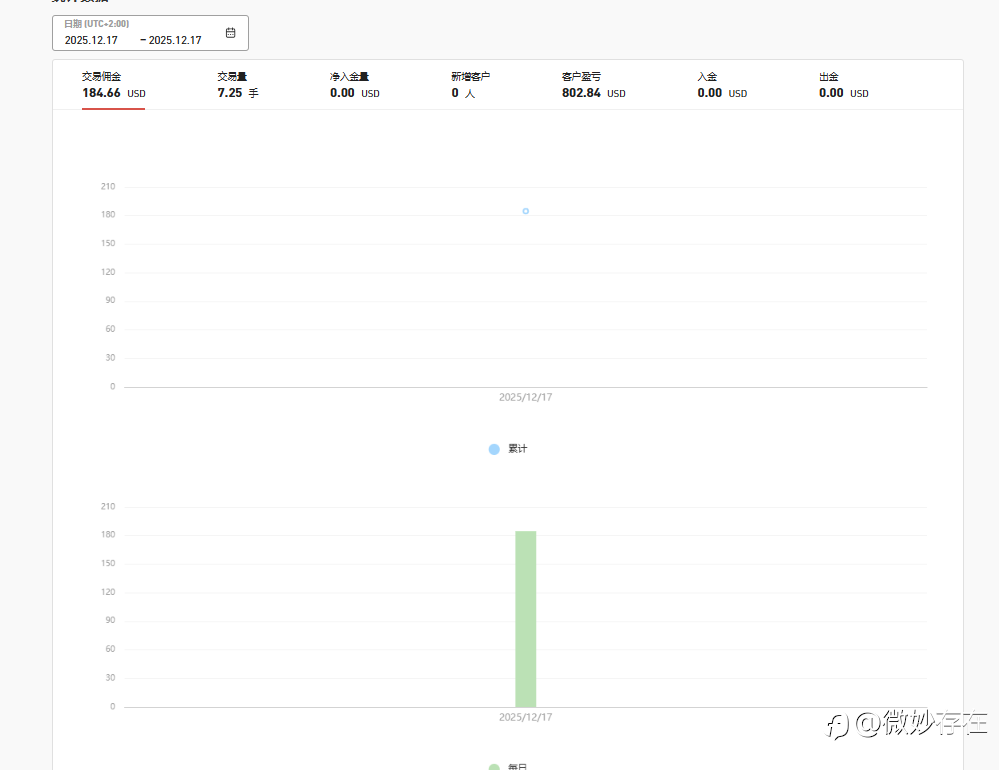
Task: Open the 新增客户 tab
Action: [470, 85]
